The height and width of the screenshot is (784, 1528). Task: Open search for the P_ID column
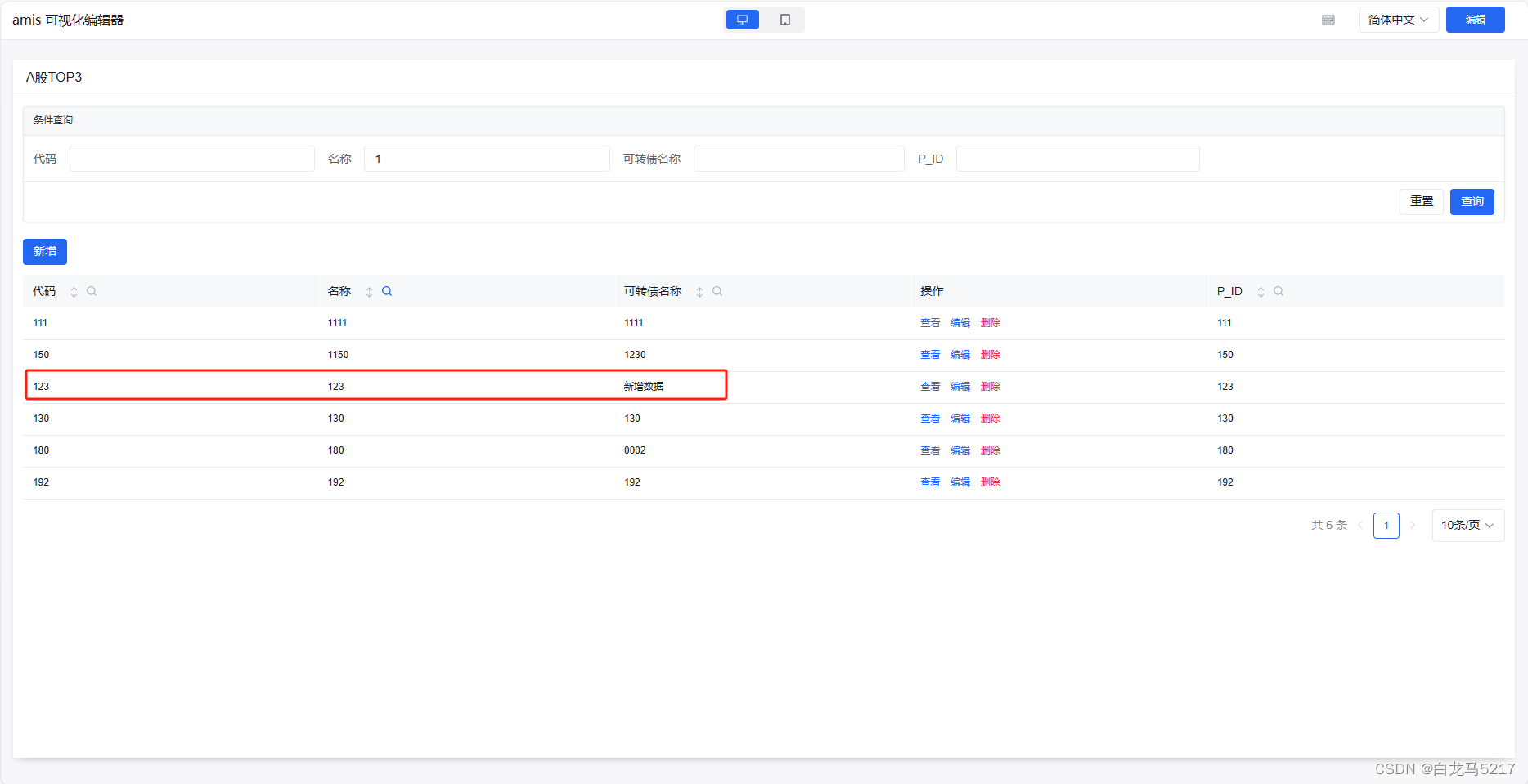pyautogui.click(x=1279, y=291)
